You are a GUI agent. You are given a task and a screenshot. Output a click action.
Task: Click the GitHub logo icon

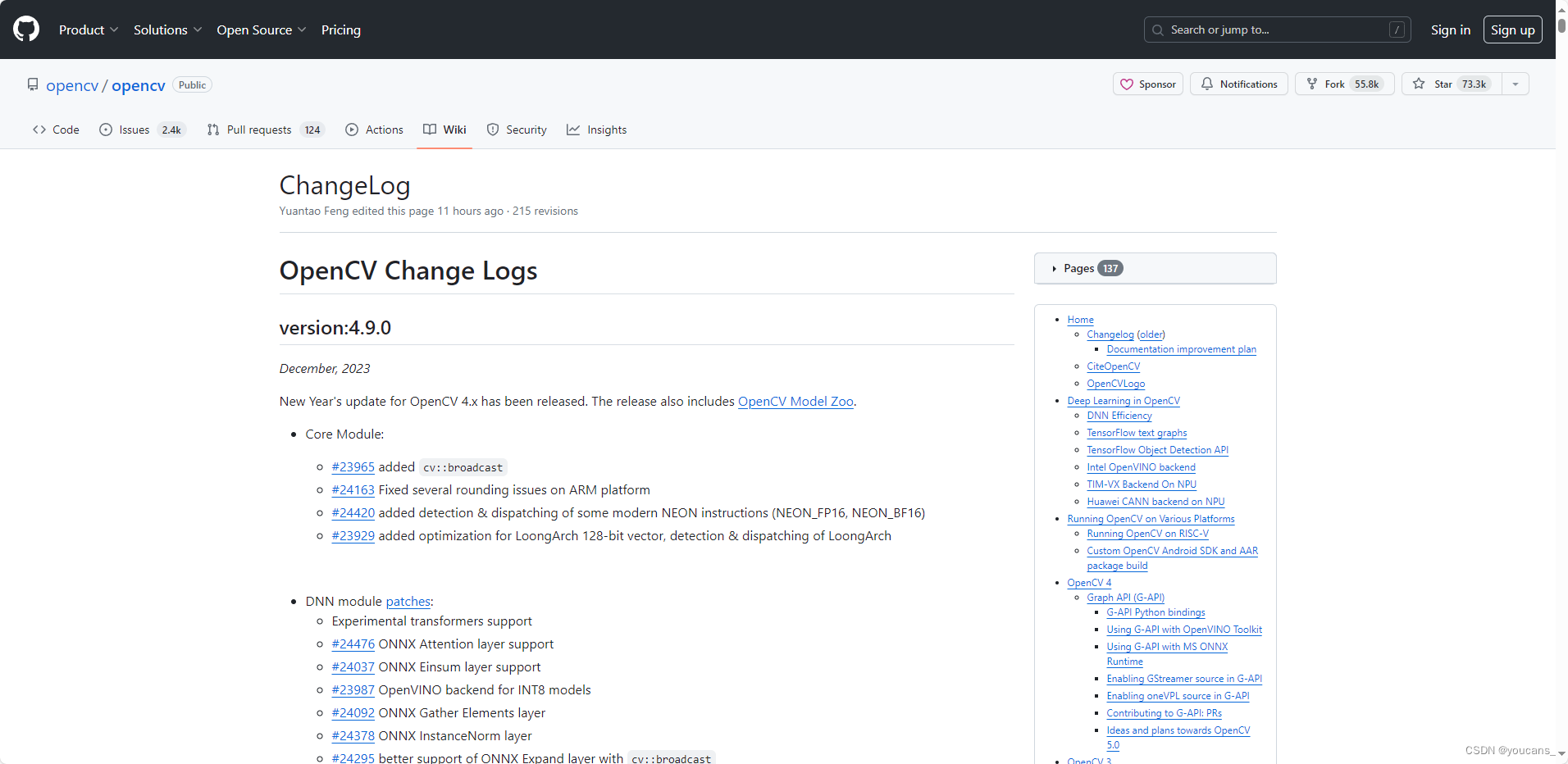26,30
